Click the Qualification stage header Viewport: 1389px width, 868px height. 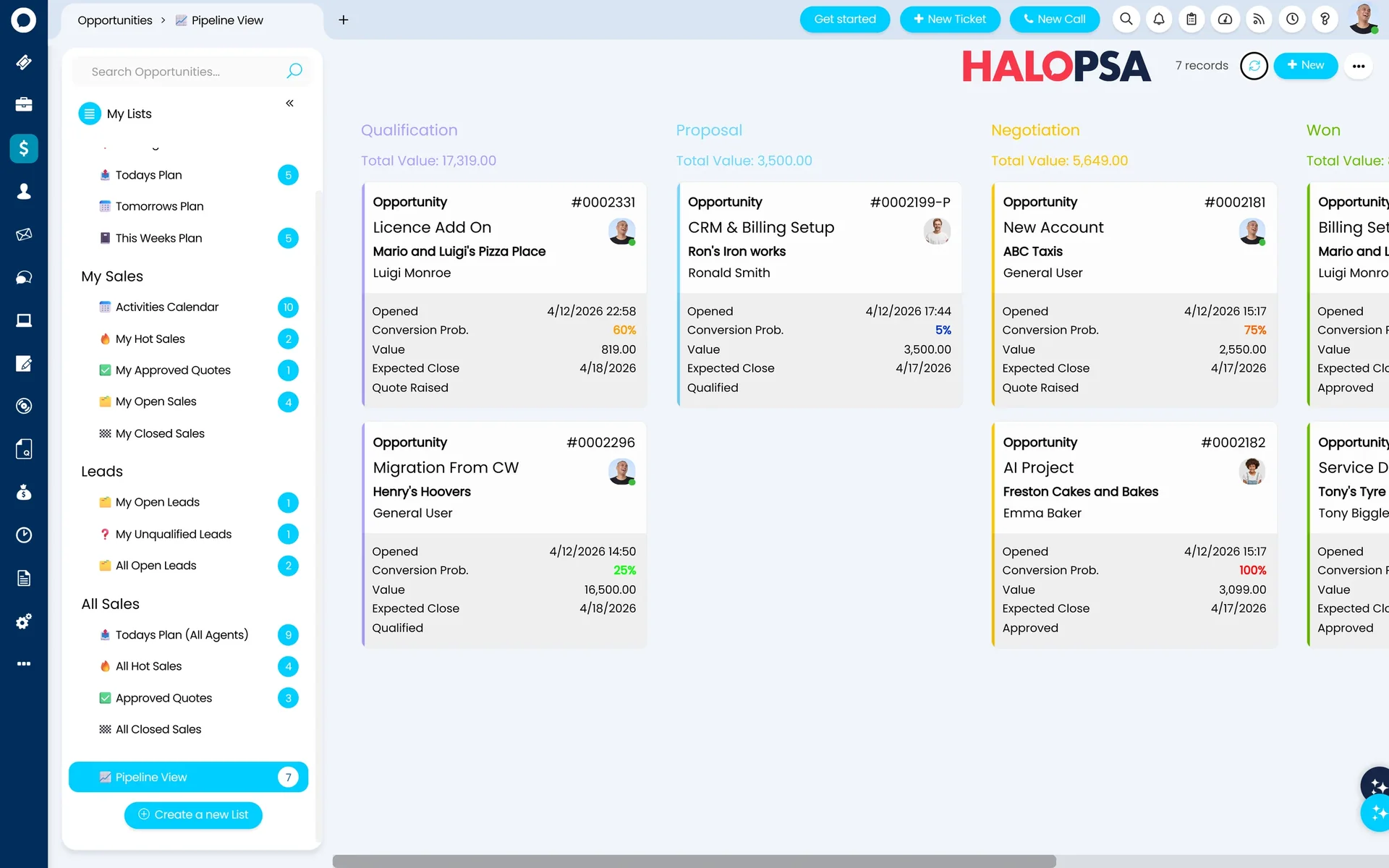pyautogui.click(x=409, y=130)
